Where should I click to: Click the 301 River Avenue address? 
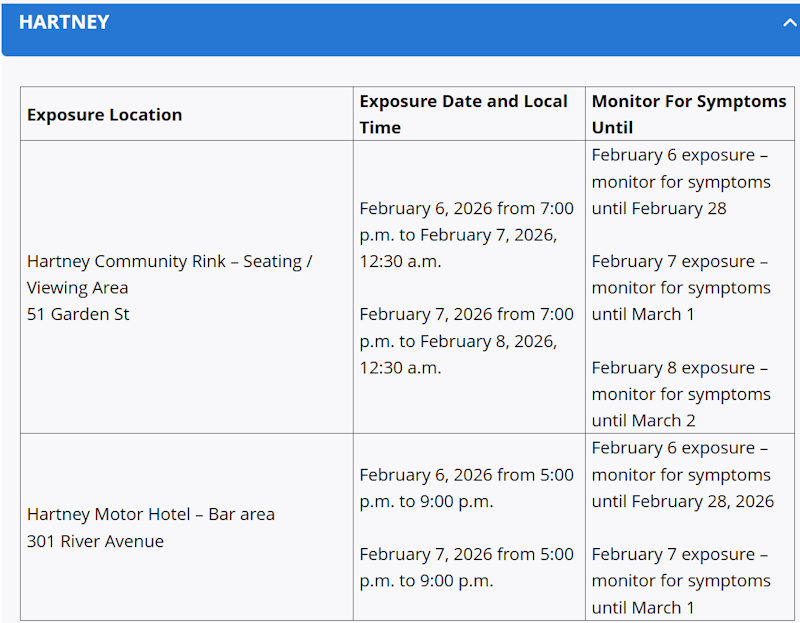tap(95, 541)
